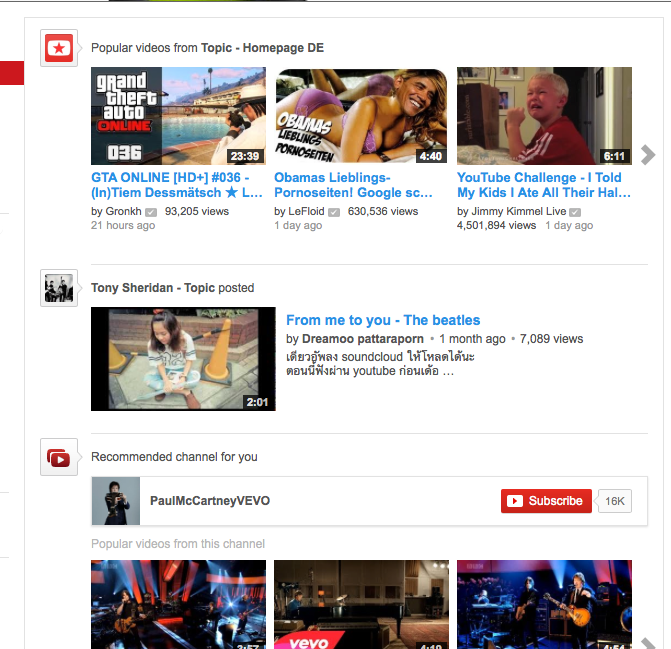Visit the Jimmy Kimmel Live channel link
Viewport: 671px width, 649px height.
pos(519,211)
